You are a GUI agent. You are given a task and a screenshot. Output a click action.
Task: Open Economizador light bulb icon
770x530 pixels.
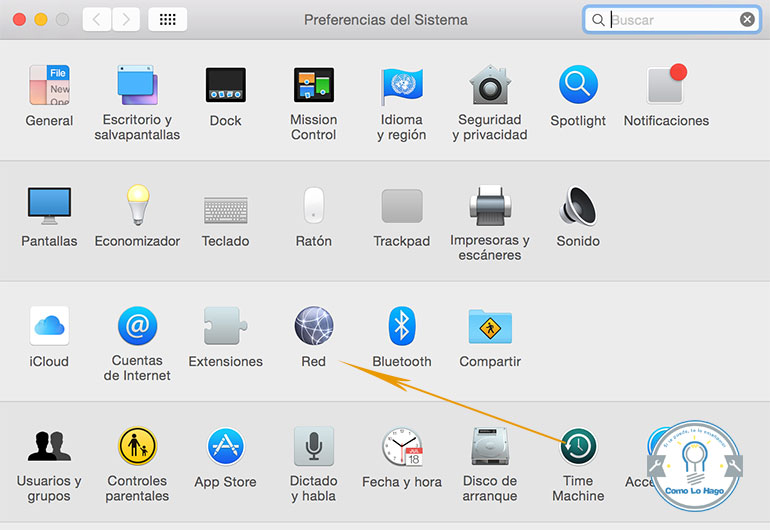coord(138,205)
